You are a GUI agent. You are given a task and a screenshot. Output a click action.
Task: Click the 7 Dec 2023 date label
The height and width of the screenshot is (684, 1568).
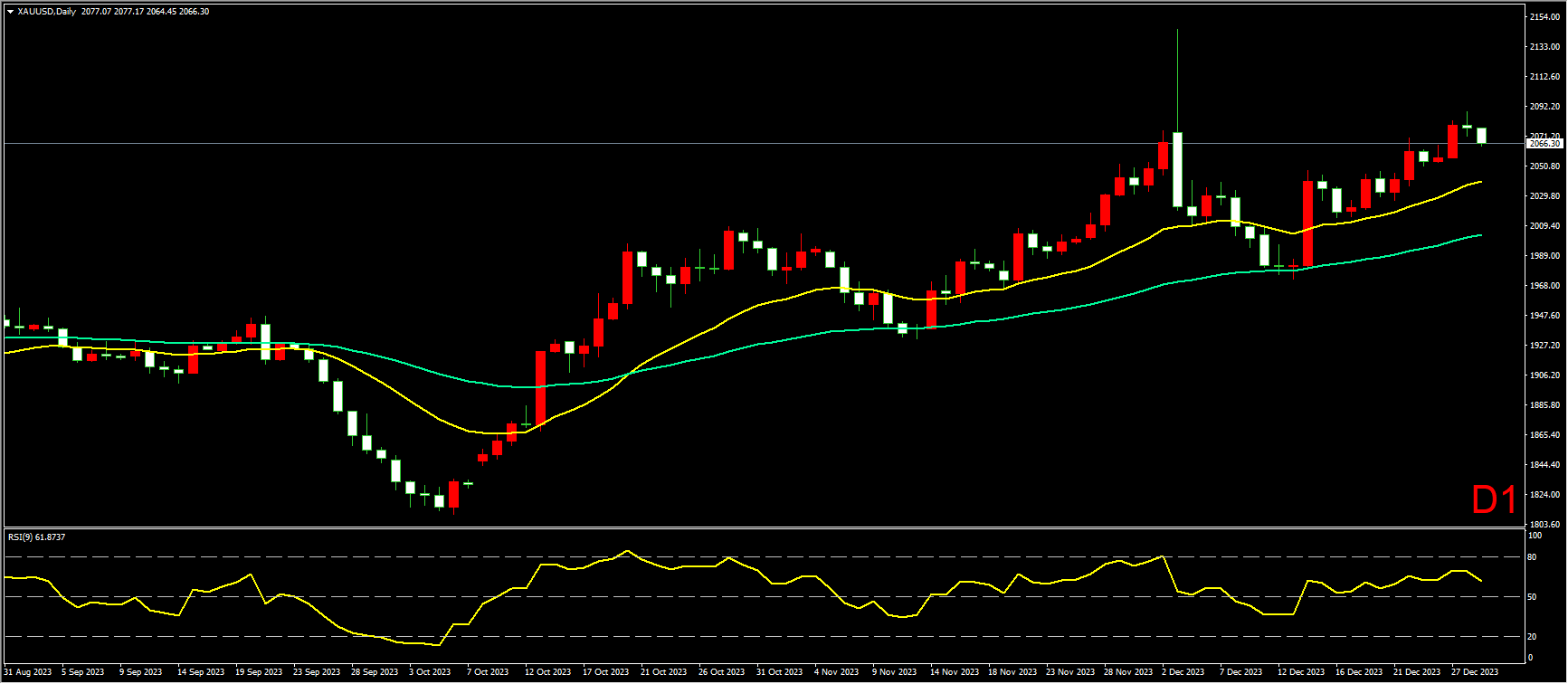click(1241, 672)
